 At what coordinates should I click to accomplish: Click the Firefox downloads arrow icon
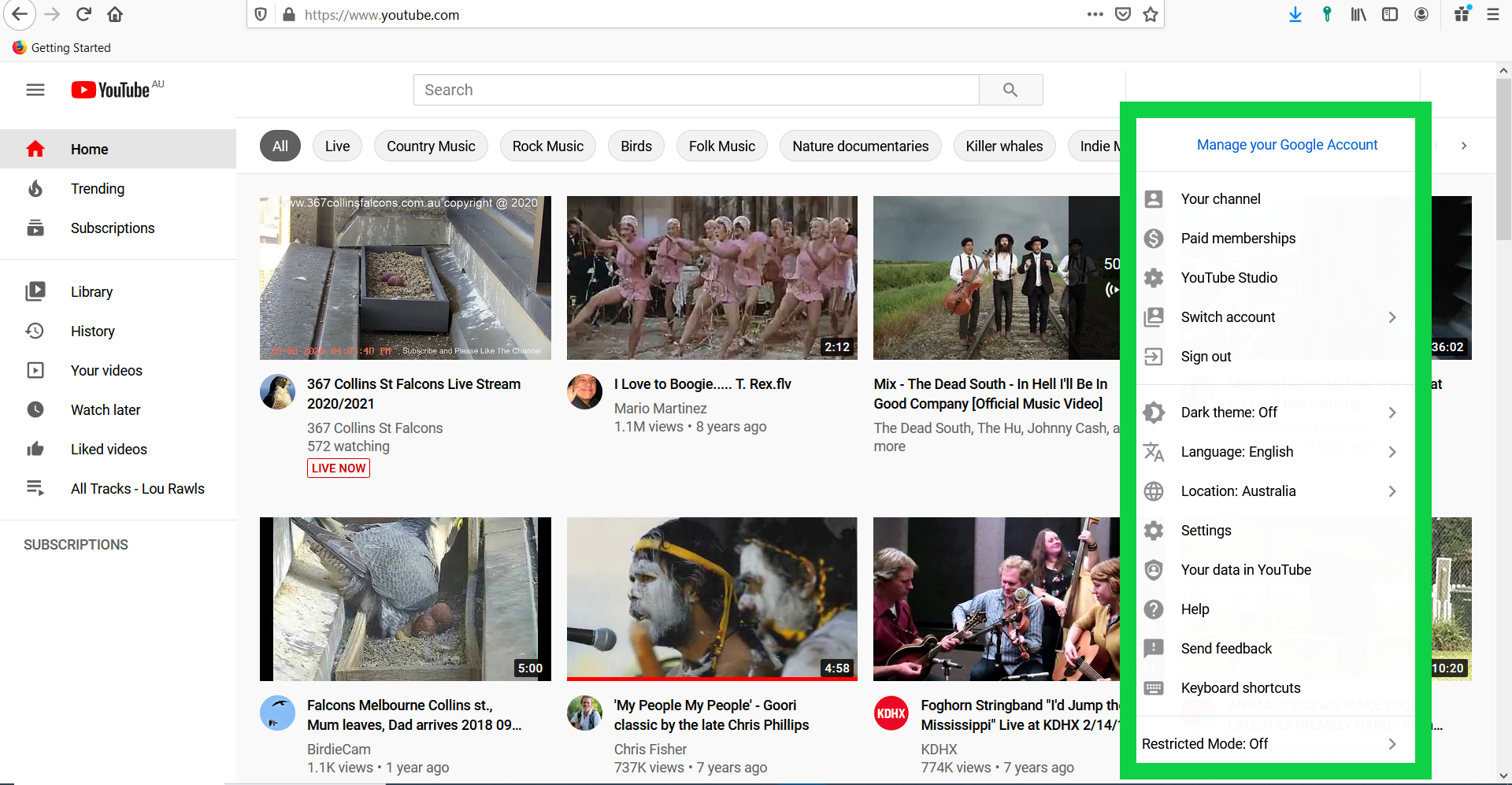tap(1295, 14)
